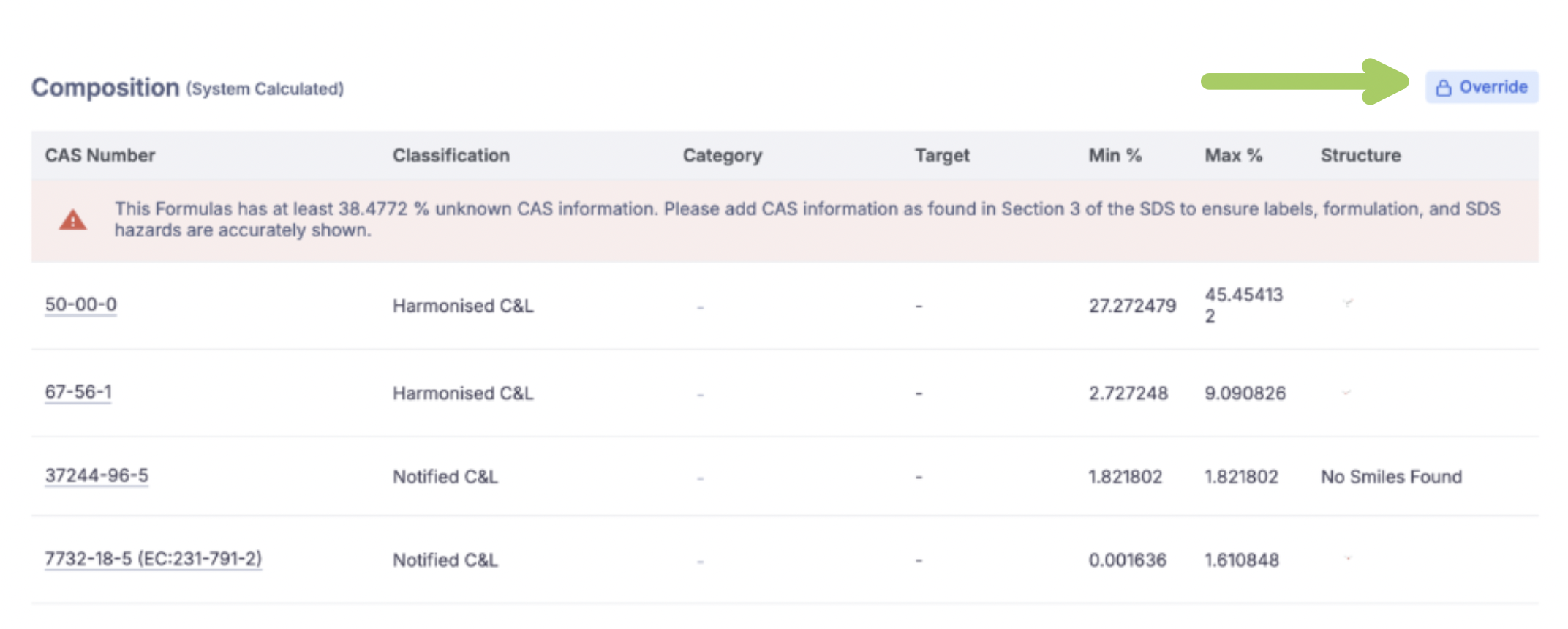The height and width of the screenshot is (629, 1568).
Task: Click the Target column header
Action: coord(941,155)
